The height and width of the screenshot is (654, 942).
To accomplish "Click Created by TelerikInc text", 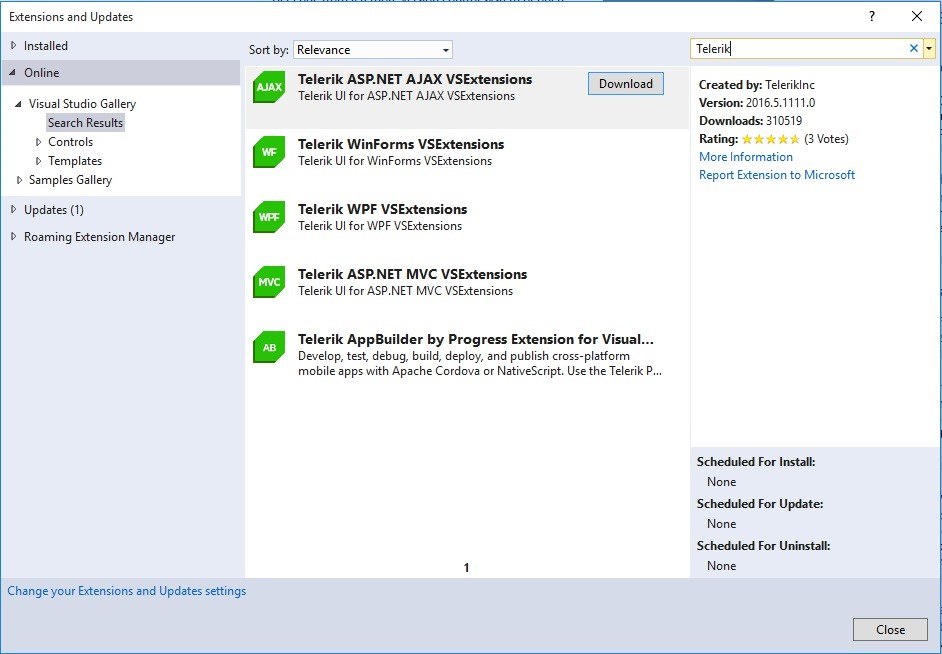I will 756,85.
